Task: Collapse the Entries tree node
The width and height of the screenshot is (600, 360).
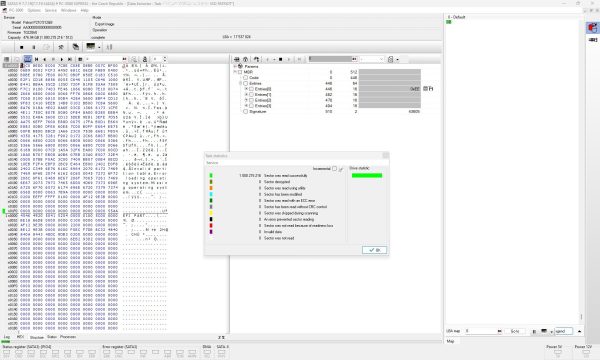Action: pyautogui.click(x=240, y=83)
